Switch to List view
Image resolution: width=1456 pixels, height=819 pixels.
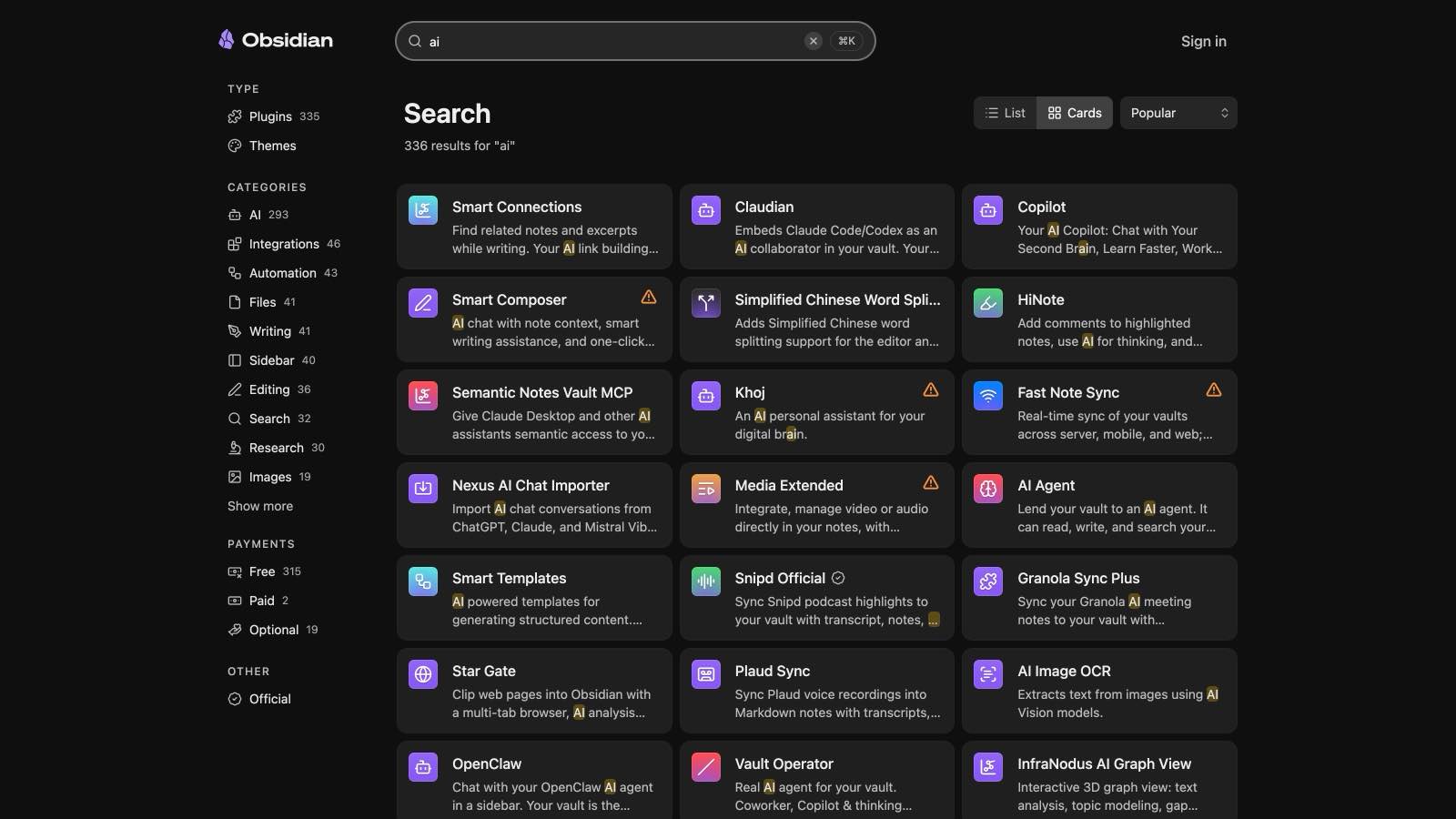point(1005,113)
